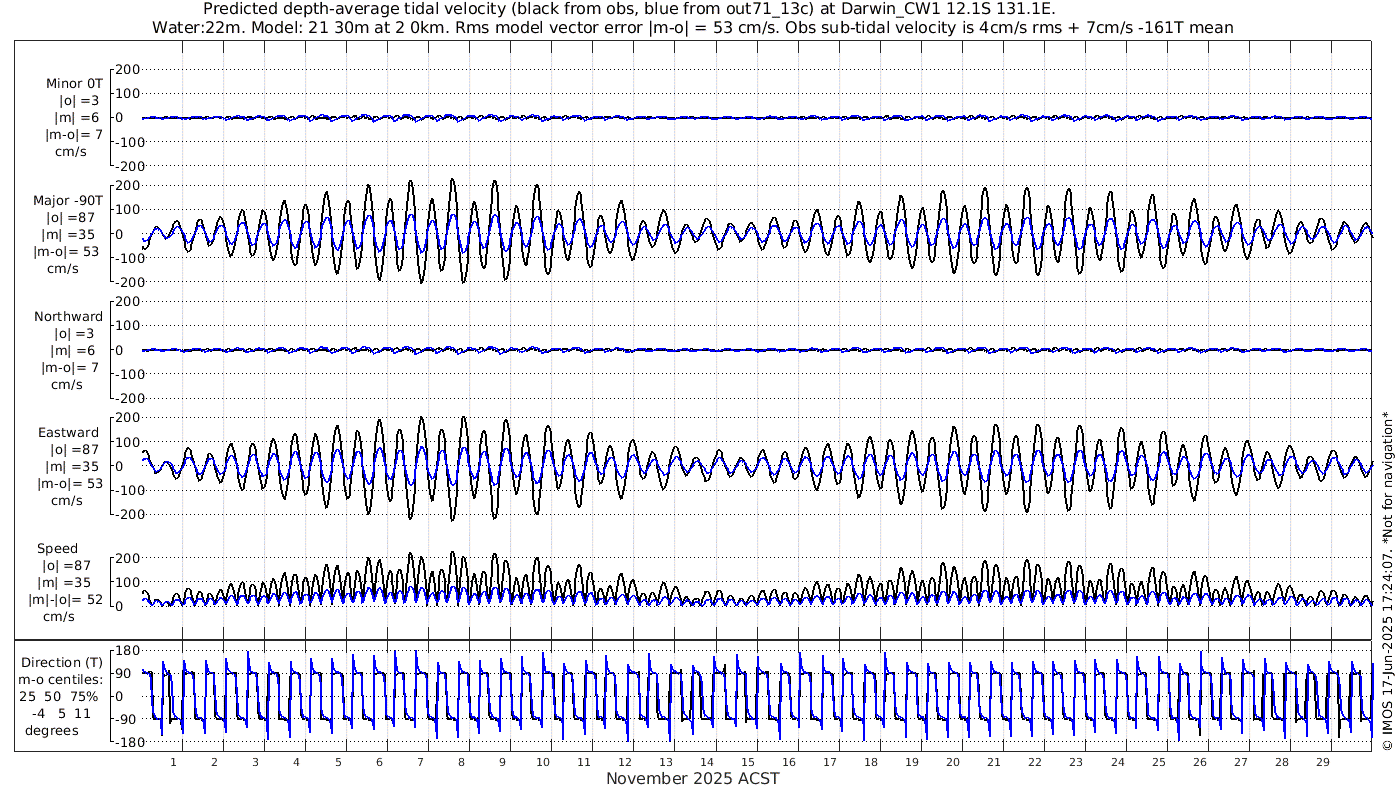The width and height of the screenshot is (1400, 800).
Task: Click the day '22' x-axis tick label
Action: click(x=1035, y=762)
